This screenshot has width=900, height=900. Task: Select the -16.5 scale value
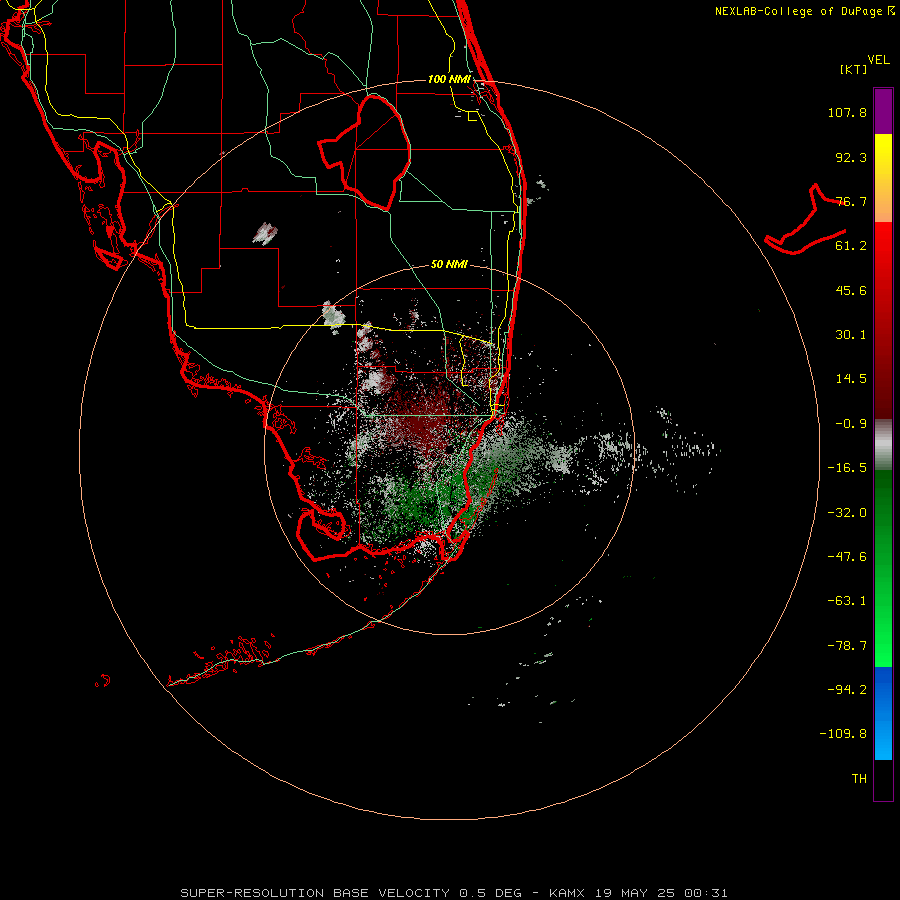point(847,468)
